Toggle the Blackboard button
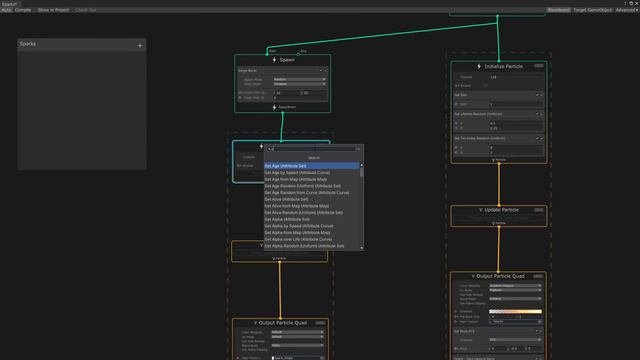 (x=558, y=10)
